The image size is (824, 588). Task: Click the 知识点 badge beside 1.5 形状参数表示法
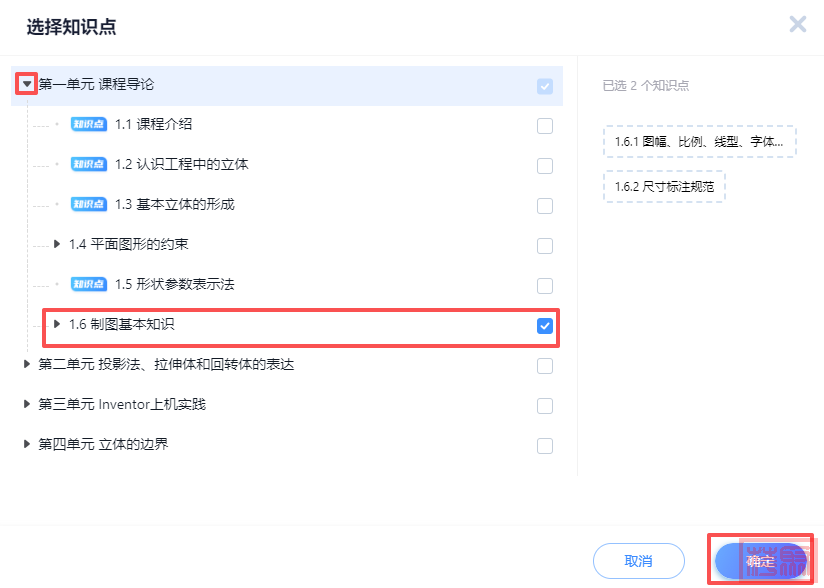tap(89, 285)
